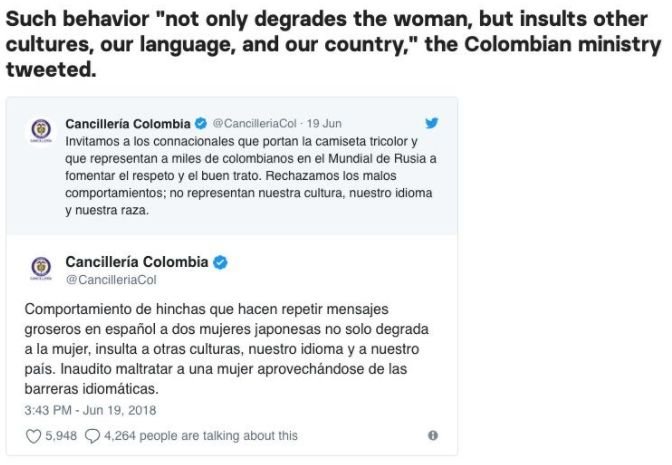Image resolution: width=672 pixels, height=465 pixels.
Task: Click the 5,948 likes count
Action: 61,435
